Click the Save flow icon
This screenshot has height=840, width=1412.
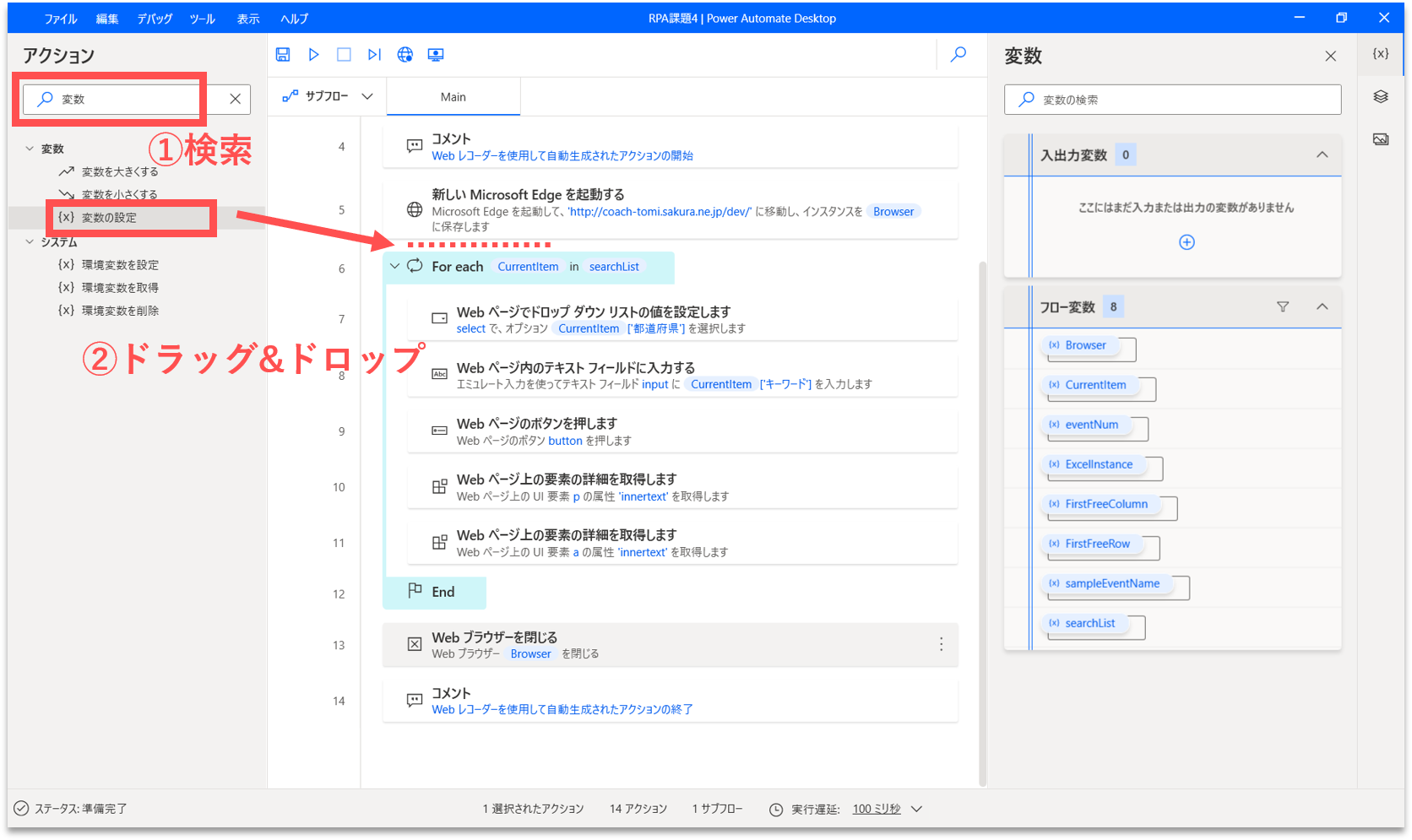click(x=283, y=55)
